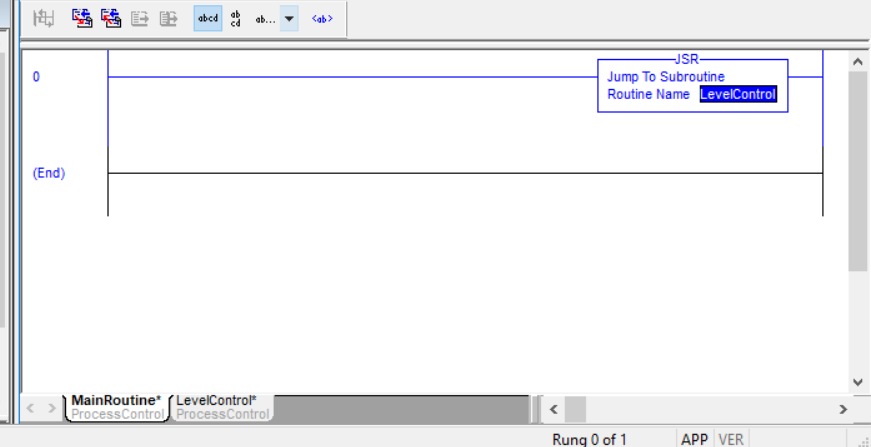The image size is (871, 447).
Task: Click the tab scroll right arrow
Action: 52,409
